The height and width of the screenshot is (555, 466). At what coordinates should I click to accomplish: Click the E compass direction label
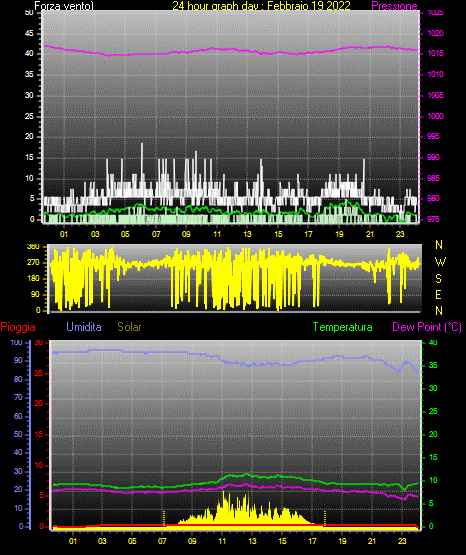438,294
